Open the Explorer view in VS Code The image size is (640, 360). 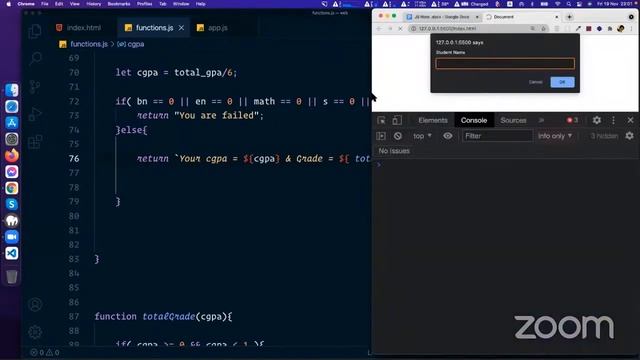pos(35,31)
